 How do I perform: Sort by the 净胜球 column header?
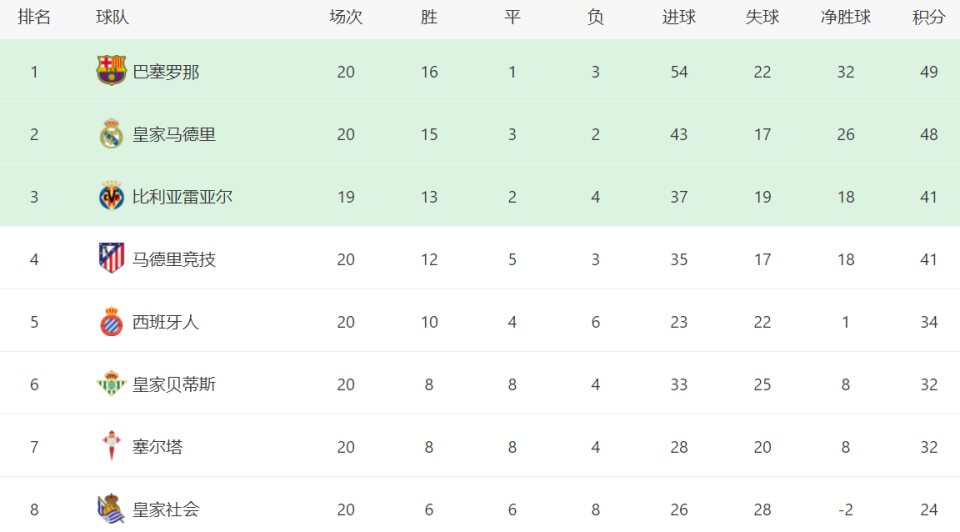pyautogui.click(x=846, y=17)
